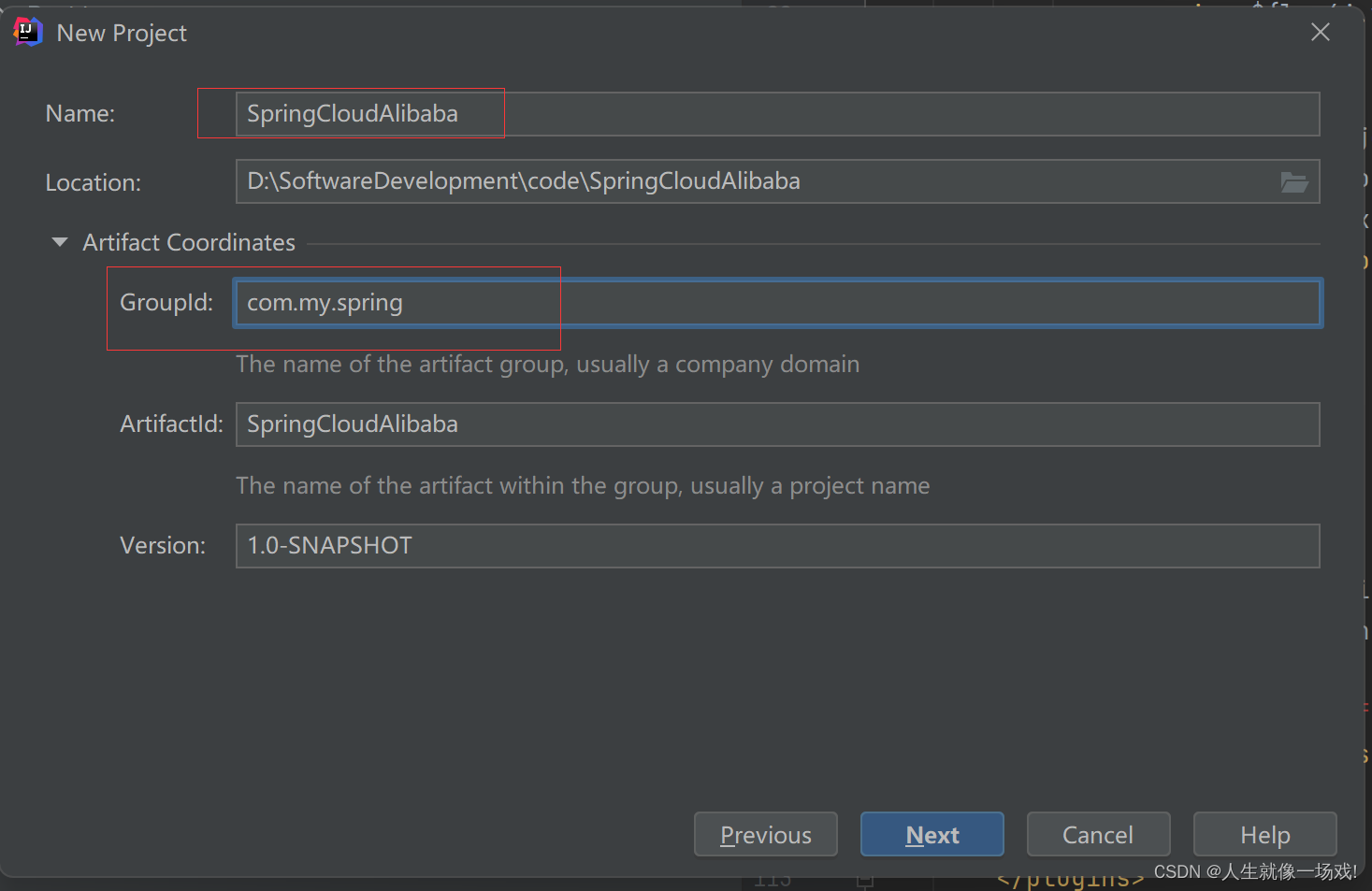Image resolution: width=1372 pixels, height=891 pixels.
Task: Open Help for the New Project dialog
Action: (x=1264, y=834)
